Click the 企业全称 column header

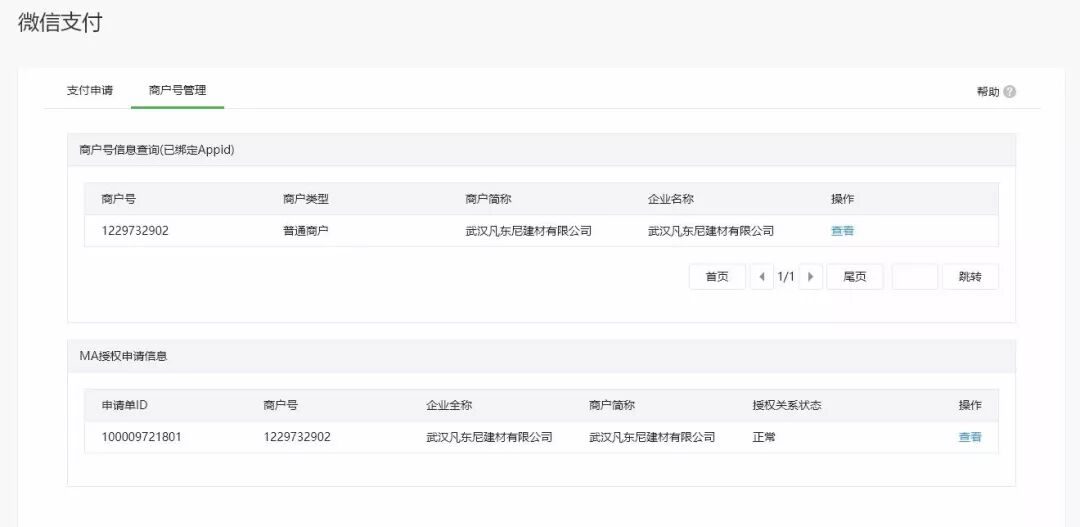(449, 405)
